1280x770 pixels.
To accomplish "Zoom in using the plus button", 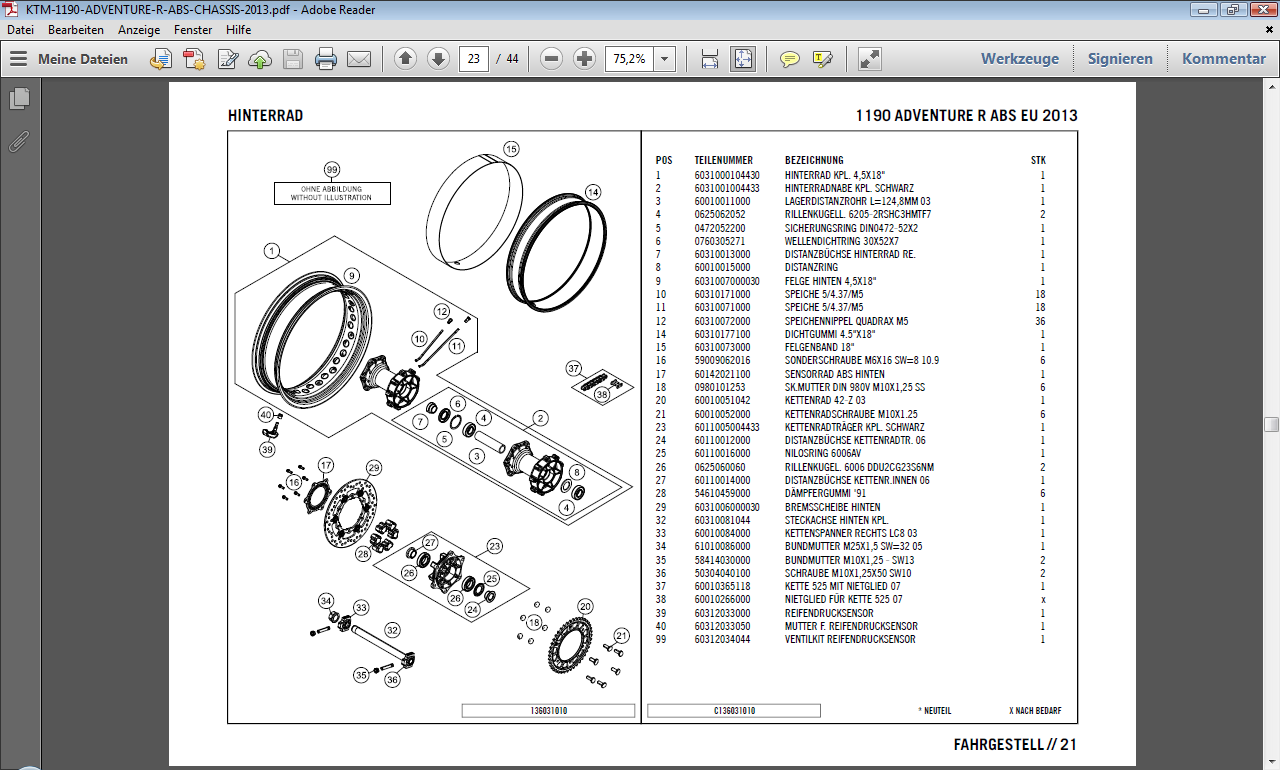I will (x=584, y=59).
